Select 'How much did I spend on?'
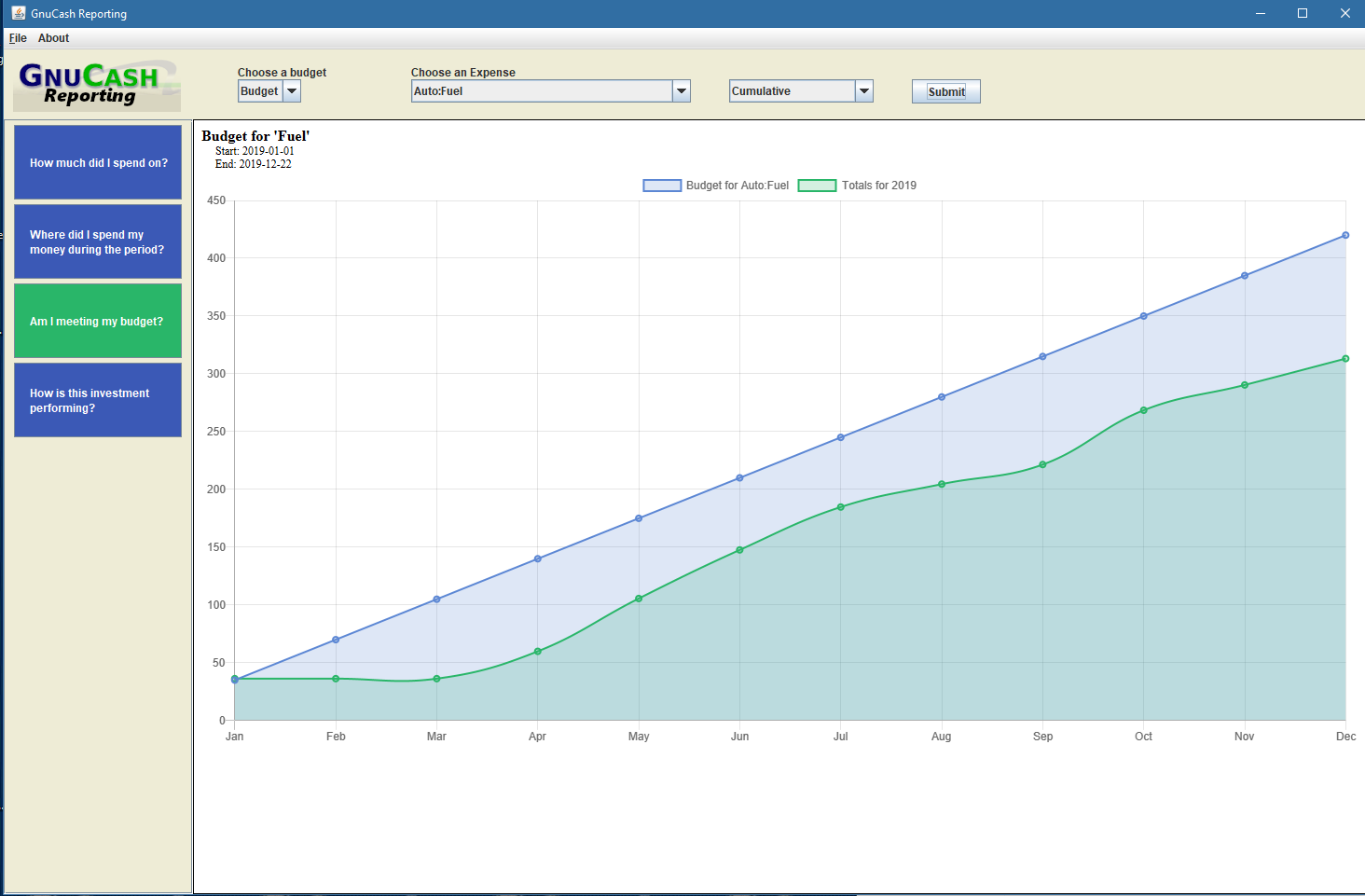 pyautogui.click(x=98, y=162)
